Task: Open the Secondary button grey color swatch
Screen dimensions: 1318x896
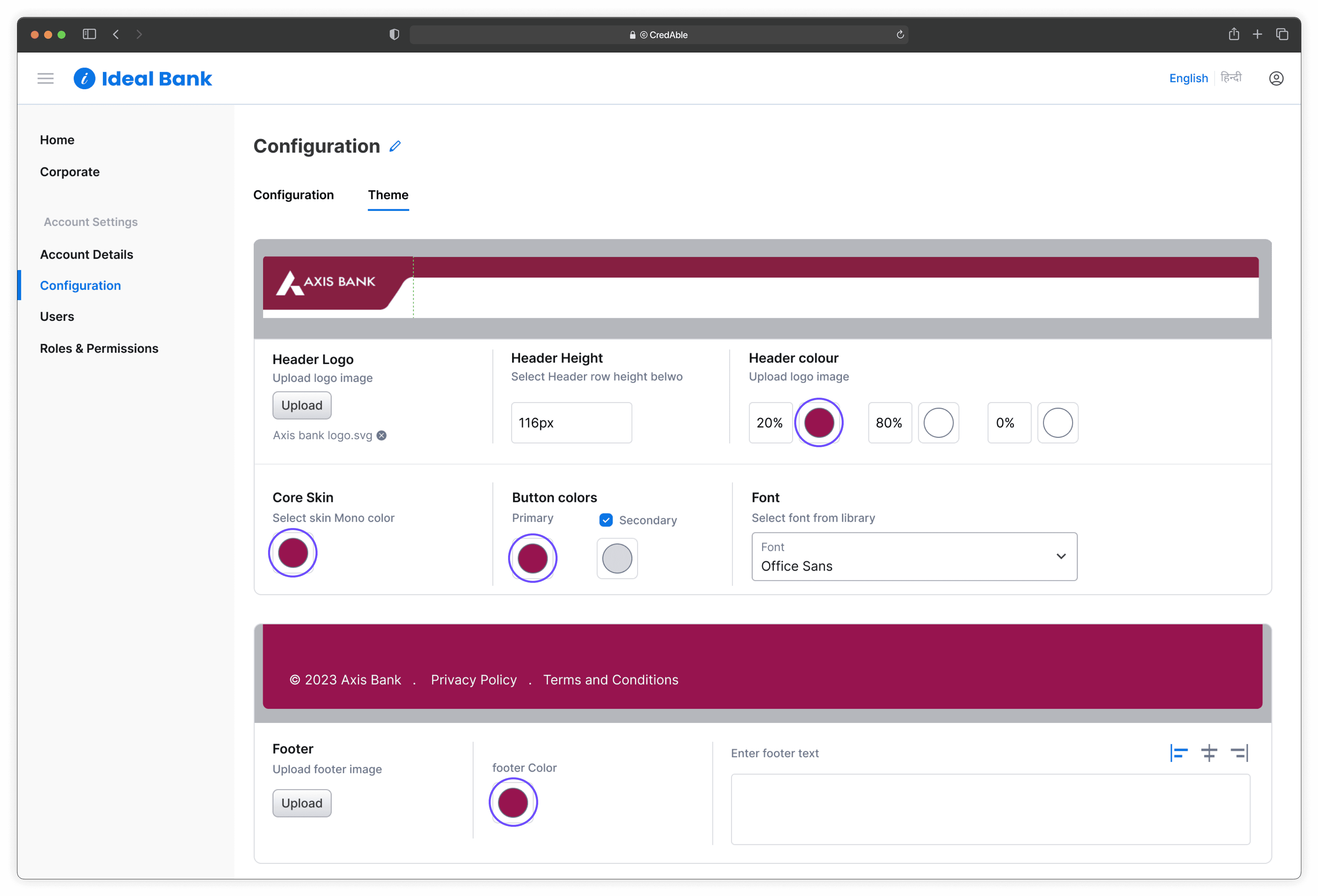Action: [616, 558]
